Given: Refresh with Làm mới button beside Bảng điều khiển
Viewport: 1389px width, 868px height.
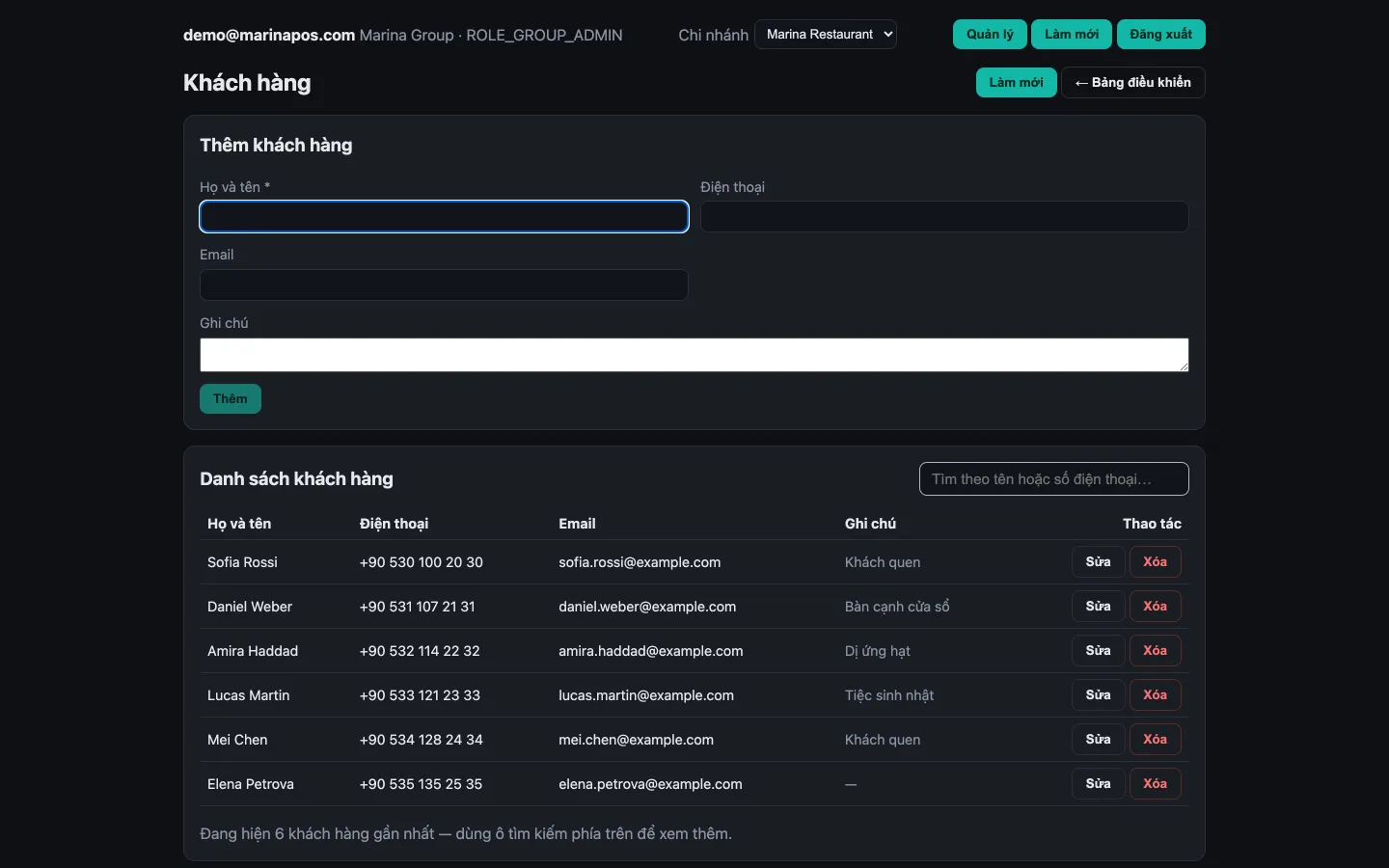Looking at the screenshot, I should pyautogui.click(x=1016, y=83).
